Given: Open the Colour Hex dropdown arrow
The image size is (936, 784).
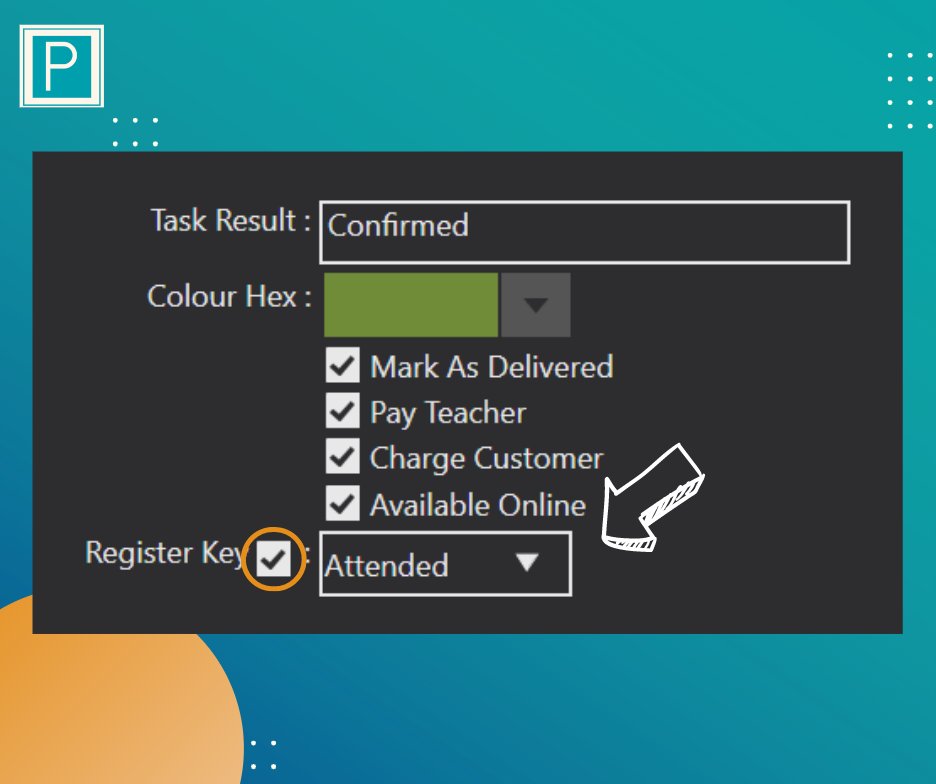Looking at the screenshot, I should coord(535,305).
